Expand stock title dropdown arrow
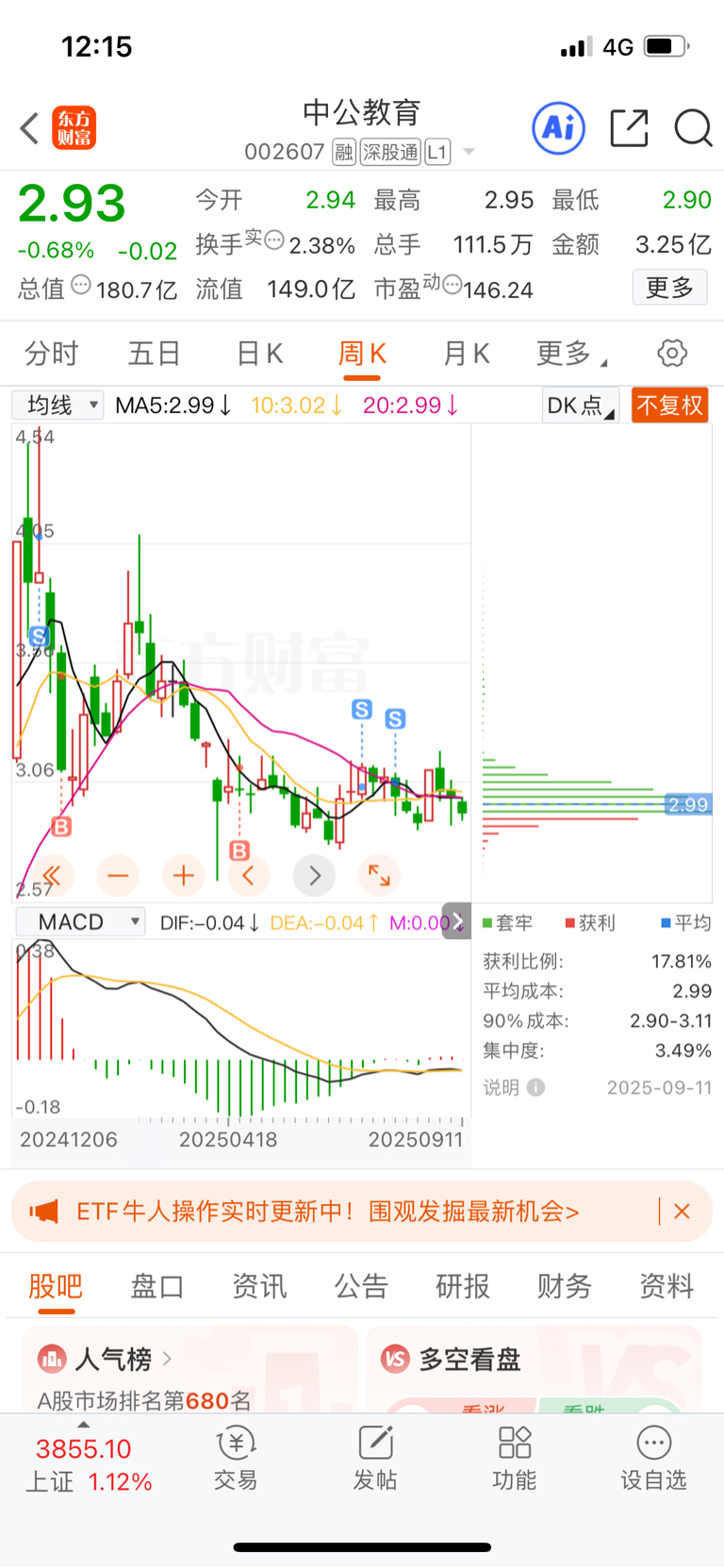Screen dimensions: 724x1568 click(x=469, y=152)
